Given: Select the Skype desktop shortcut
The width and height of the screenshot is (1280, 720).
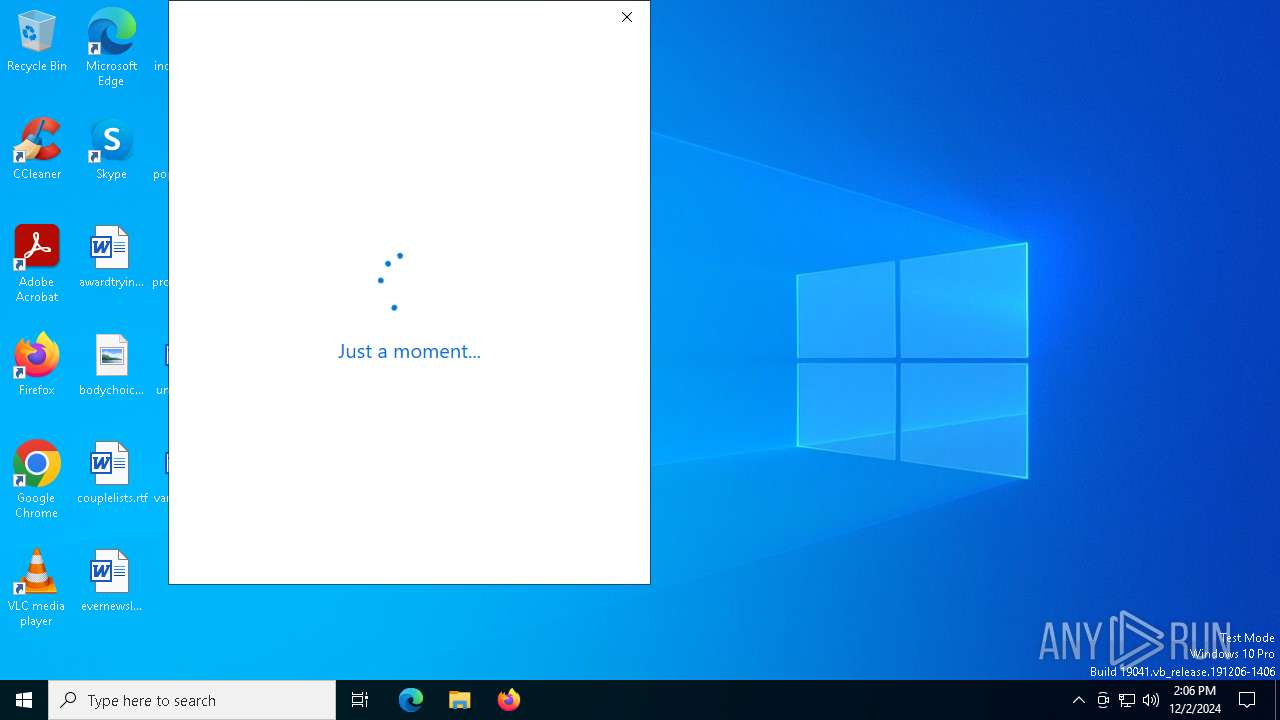Looking at the screenshot, I should click(x=111, y=149).
